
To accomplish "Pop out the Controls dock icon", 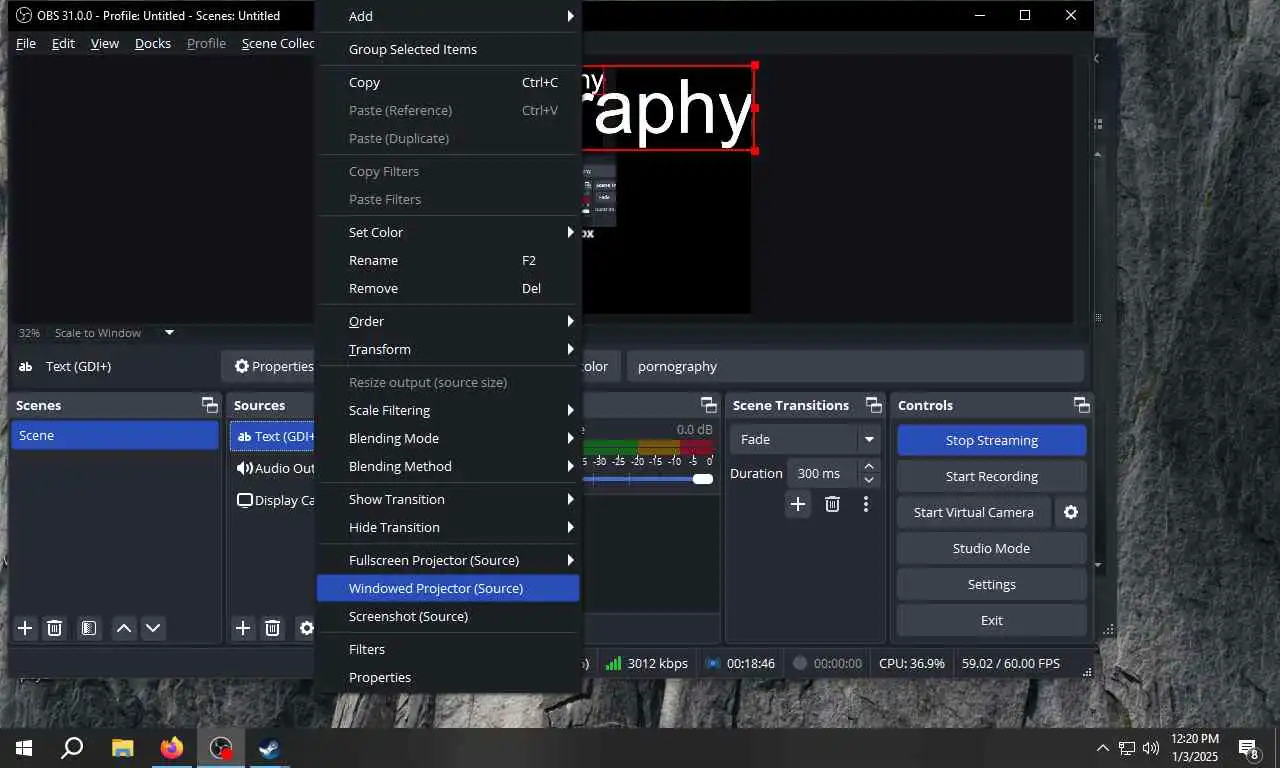I will coord(1082,405).
